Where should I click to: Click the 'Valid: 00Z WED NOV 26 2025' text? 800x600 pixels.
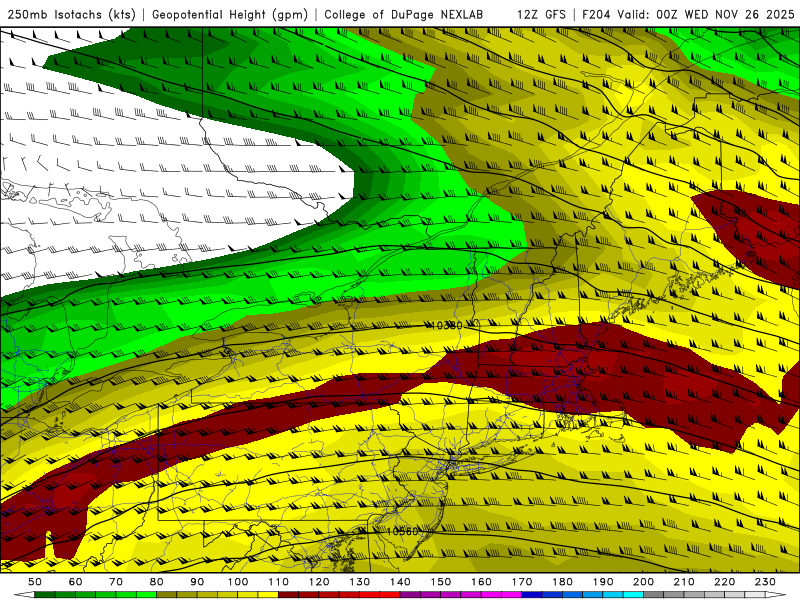coord(706,14)
